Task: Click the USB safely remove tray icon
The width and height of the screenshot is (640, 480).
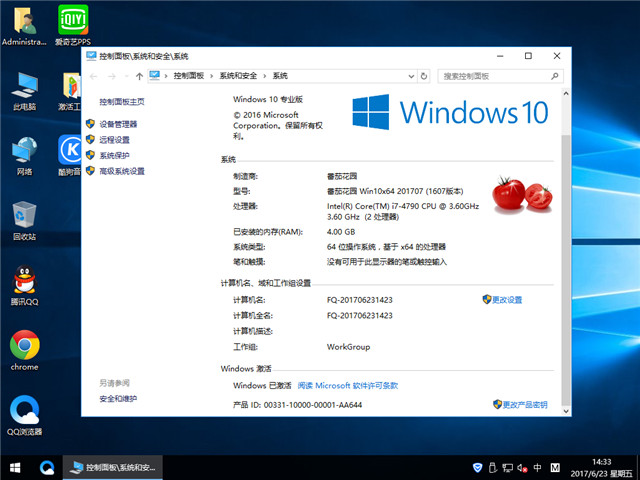Action: point(492,468)
